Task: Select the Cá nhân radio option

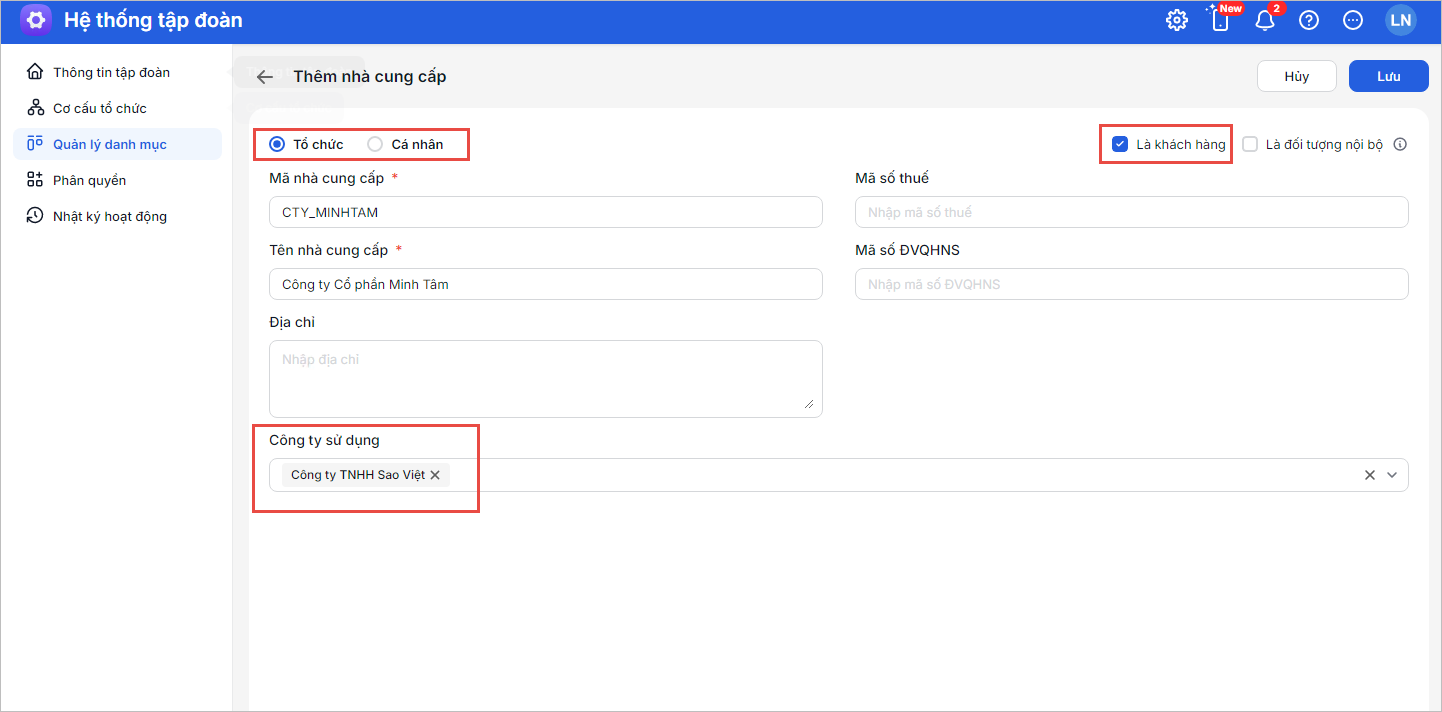Action: coord(375,144)
